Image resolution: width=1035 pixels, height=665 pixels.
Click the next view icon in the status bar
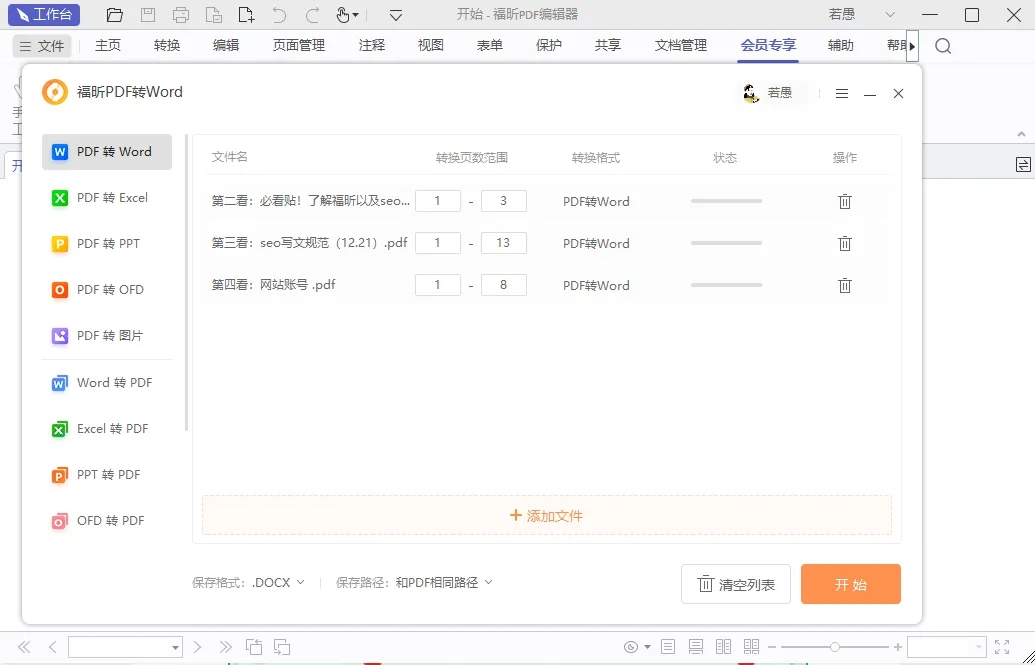point(282,647)
